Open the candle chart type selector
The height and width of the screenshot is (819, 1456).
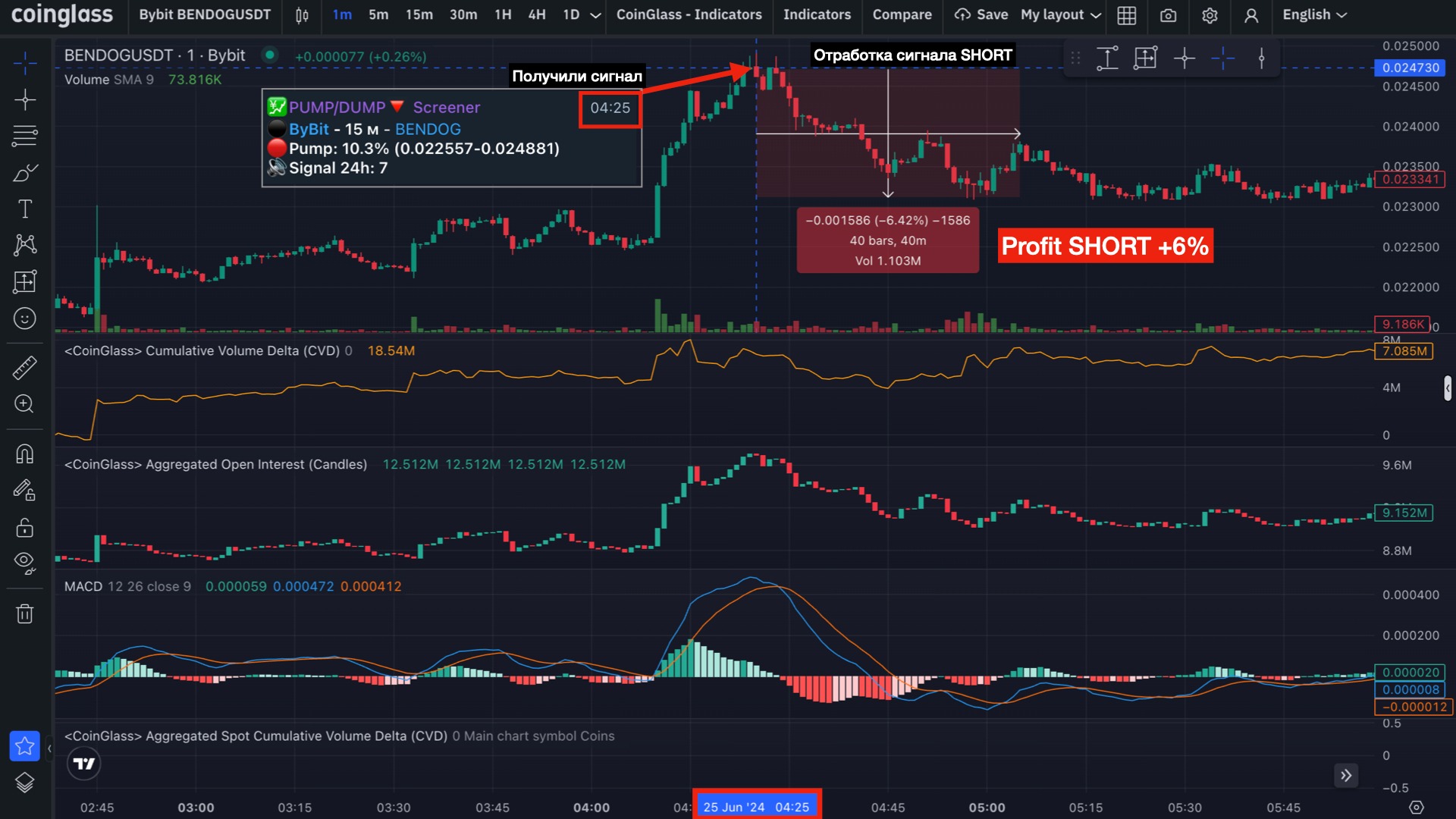(302, 15)
